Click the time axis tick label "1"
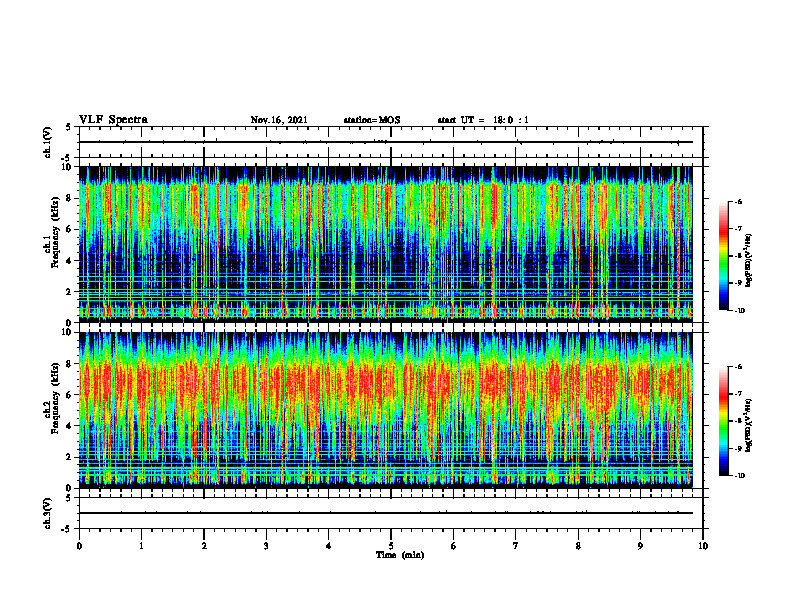The height and width of the screenshot is (612, 792). coord(141,546)
